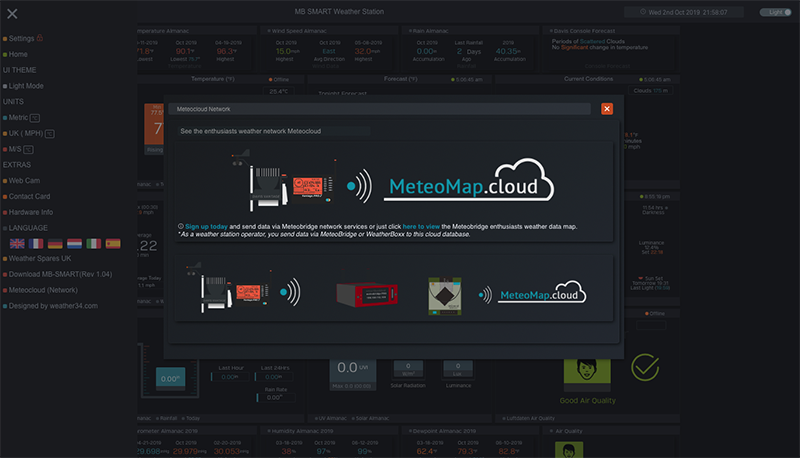Click the UK flag language icon
The height and width of the screenshot is (458, 800).
[x=17, y=243]
